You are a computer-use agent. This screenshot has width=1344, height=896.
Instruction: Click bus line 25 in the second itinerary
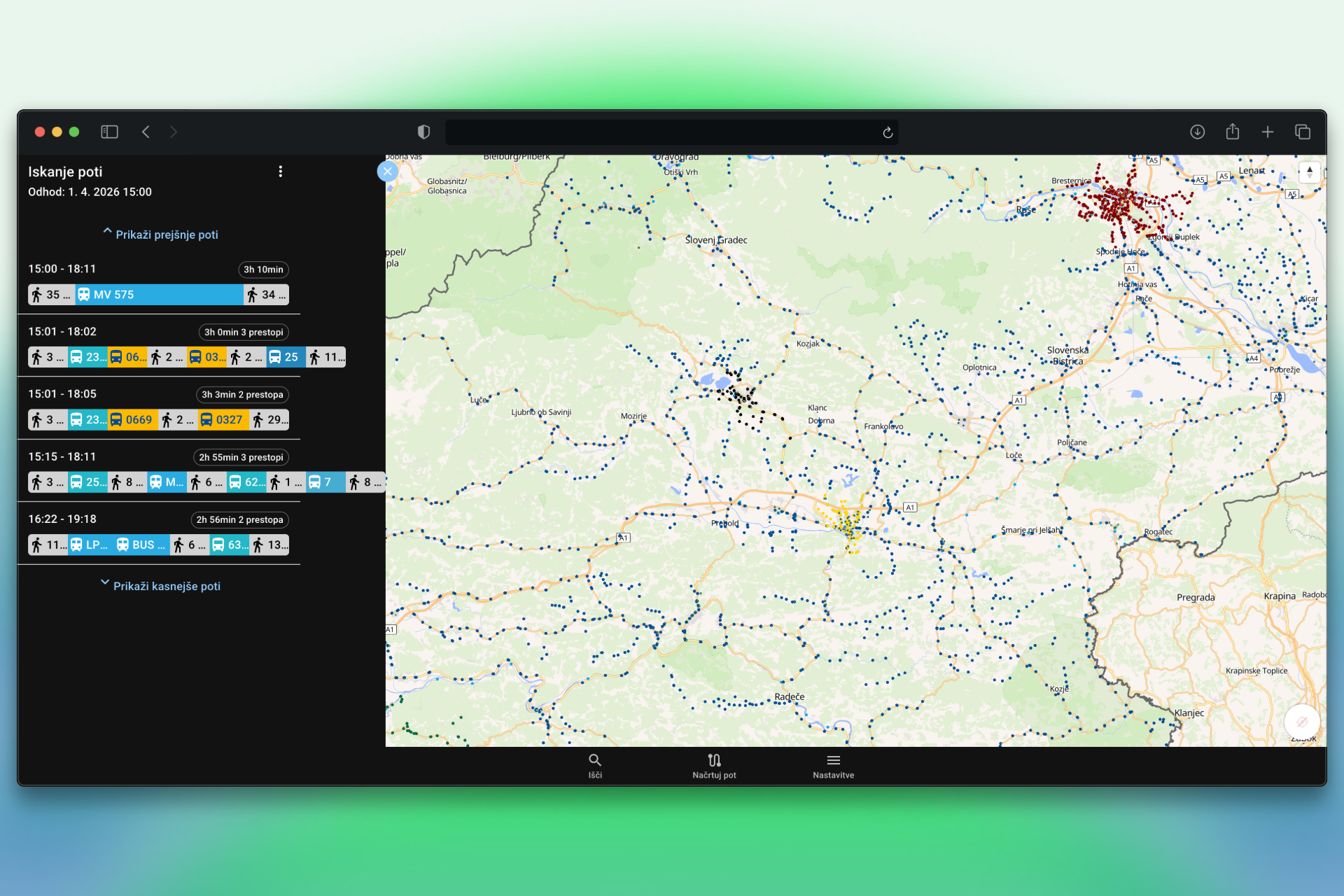click(x=286, y=356)
